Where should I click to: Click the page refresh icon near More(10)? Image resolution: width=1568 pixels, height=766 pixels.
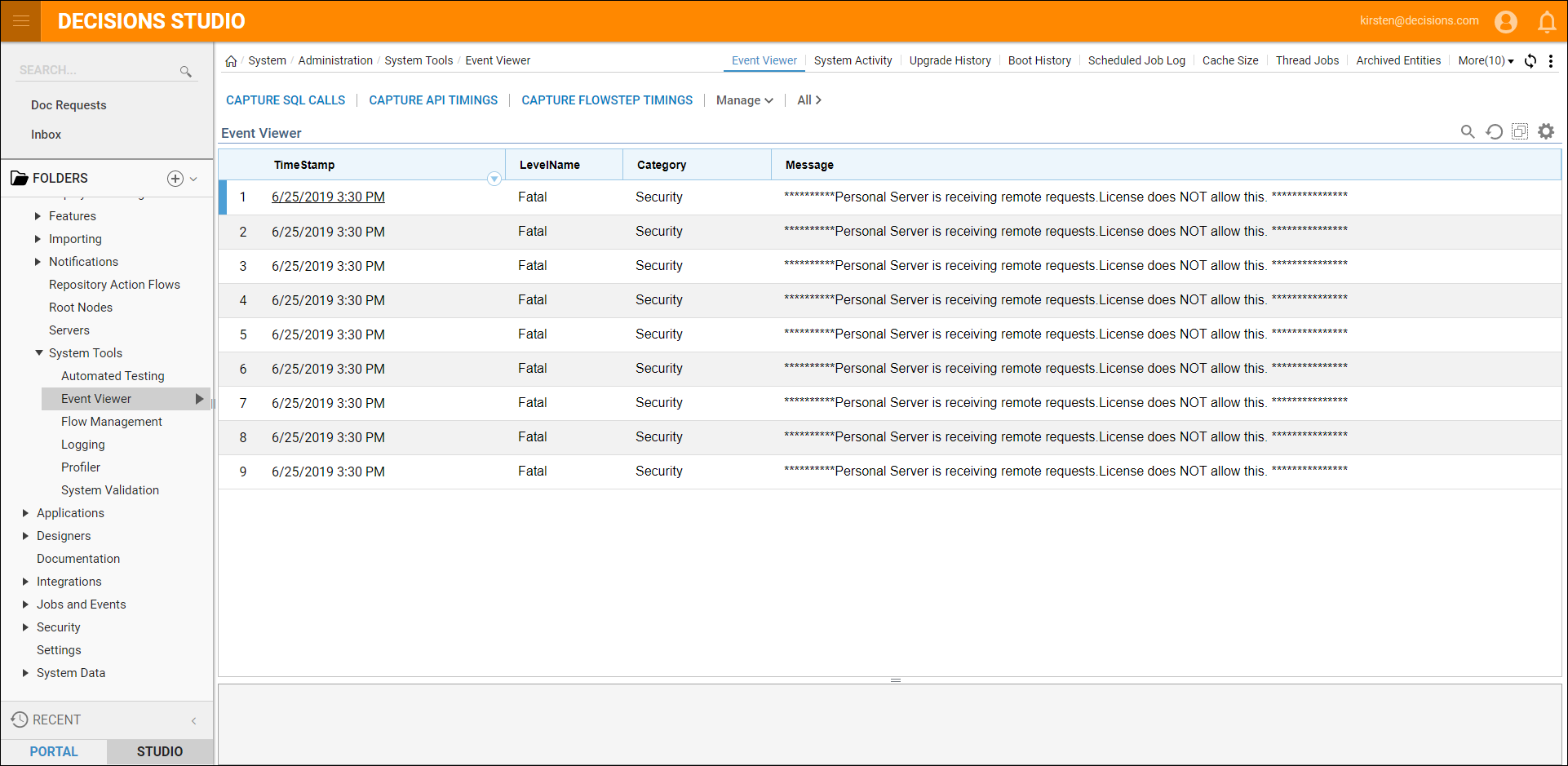[1530, 61]
